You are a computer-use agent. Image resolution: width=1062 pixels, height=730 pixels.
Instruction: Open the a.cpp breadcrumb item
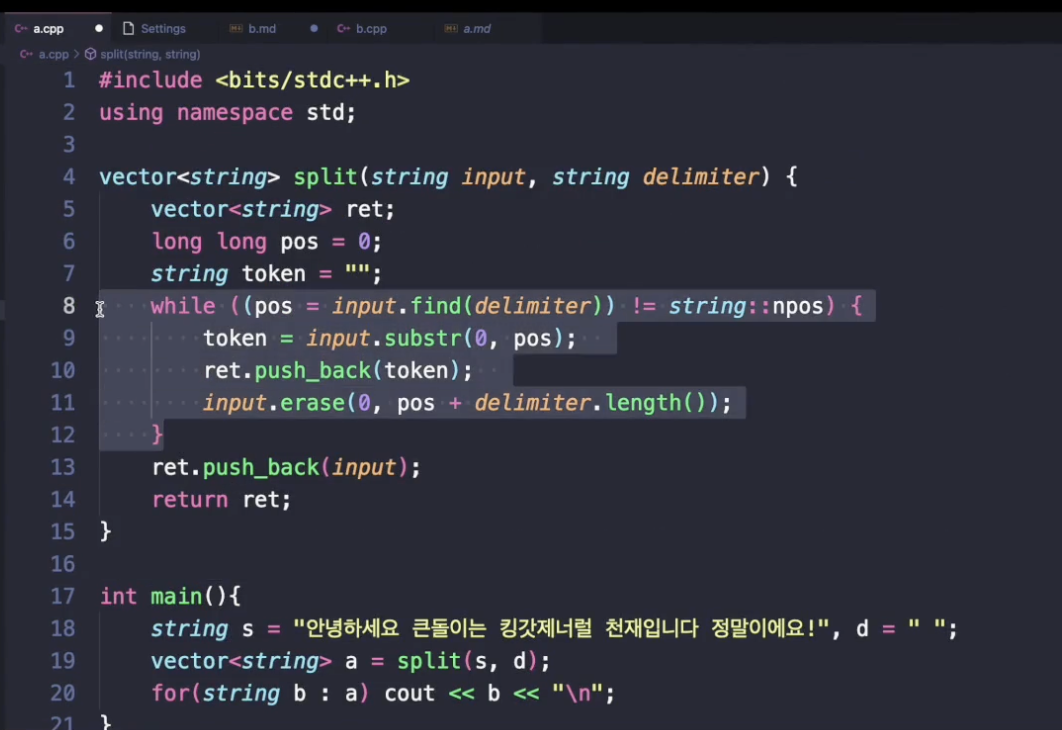tap(54, 54)
